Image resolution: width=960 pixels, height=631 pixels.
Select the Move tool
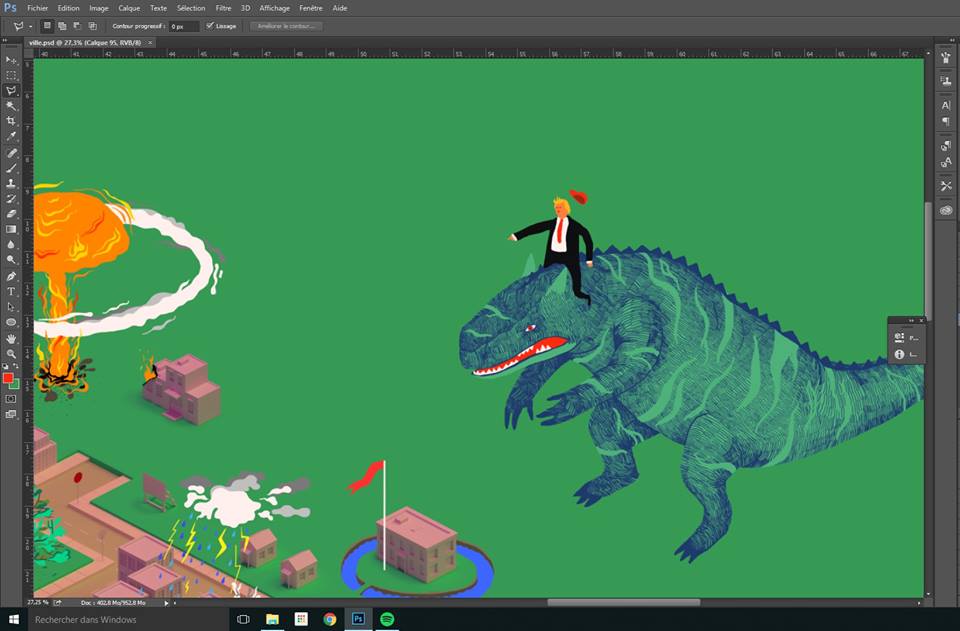(x=11, y=60)
